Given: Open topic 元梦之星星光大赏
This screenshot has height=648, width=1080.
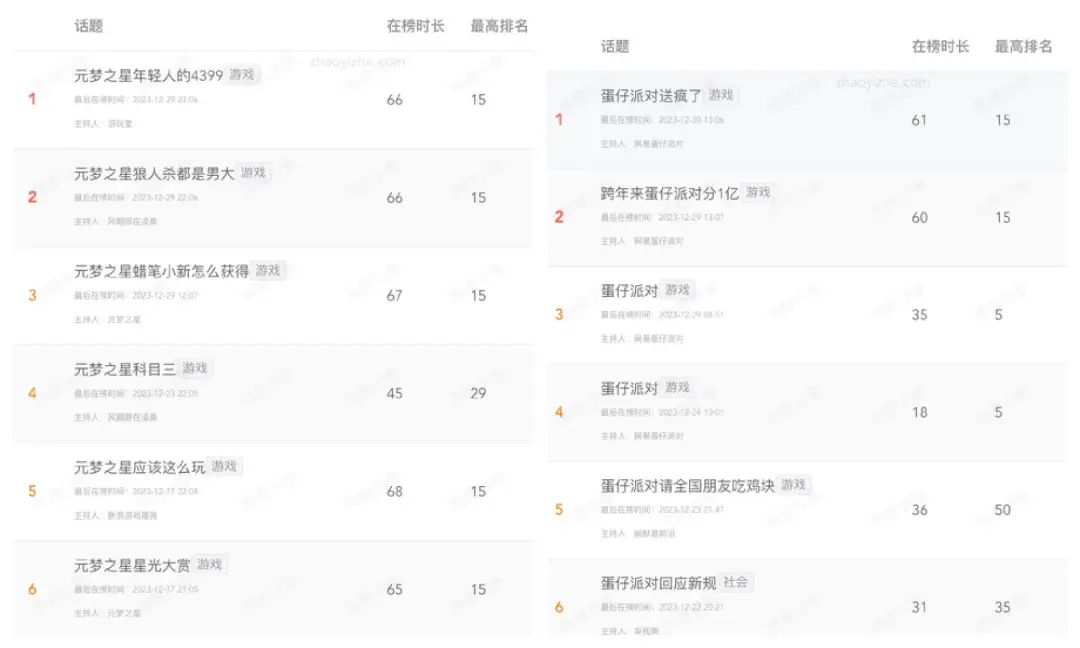Looking at the screenshot, I should click(x=132, y=565).
